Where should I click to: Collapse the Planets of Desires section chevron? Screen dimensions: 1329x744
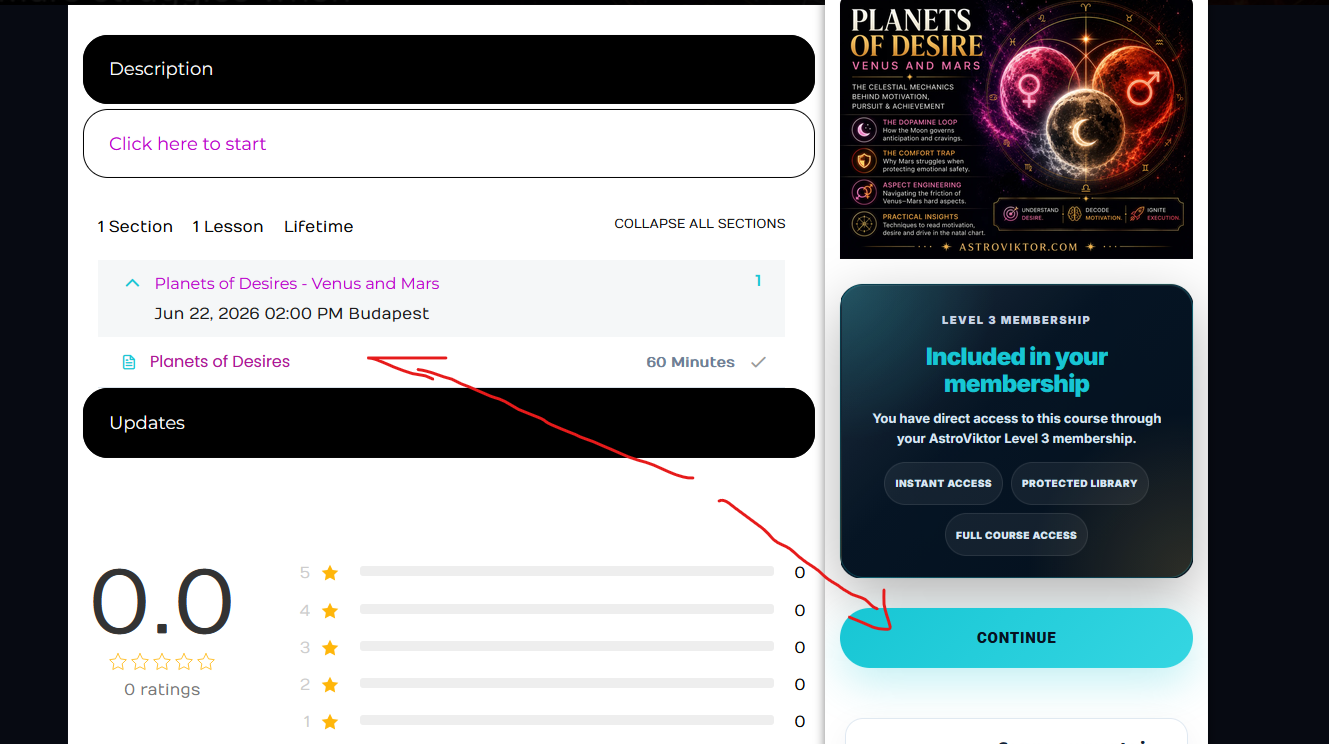132,284
